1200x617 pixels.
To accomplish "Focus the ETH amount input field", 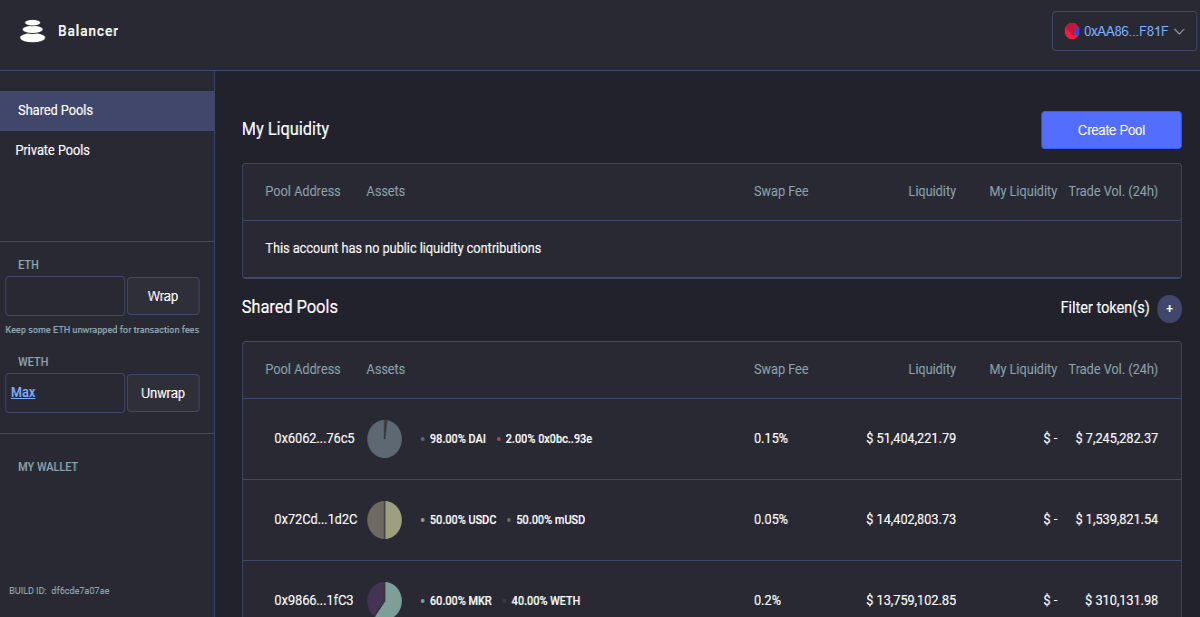I will pos(65,296).
